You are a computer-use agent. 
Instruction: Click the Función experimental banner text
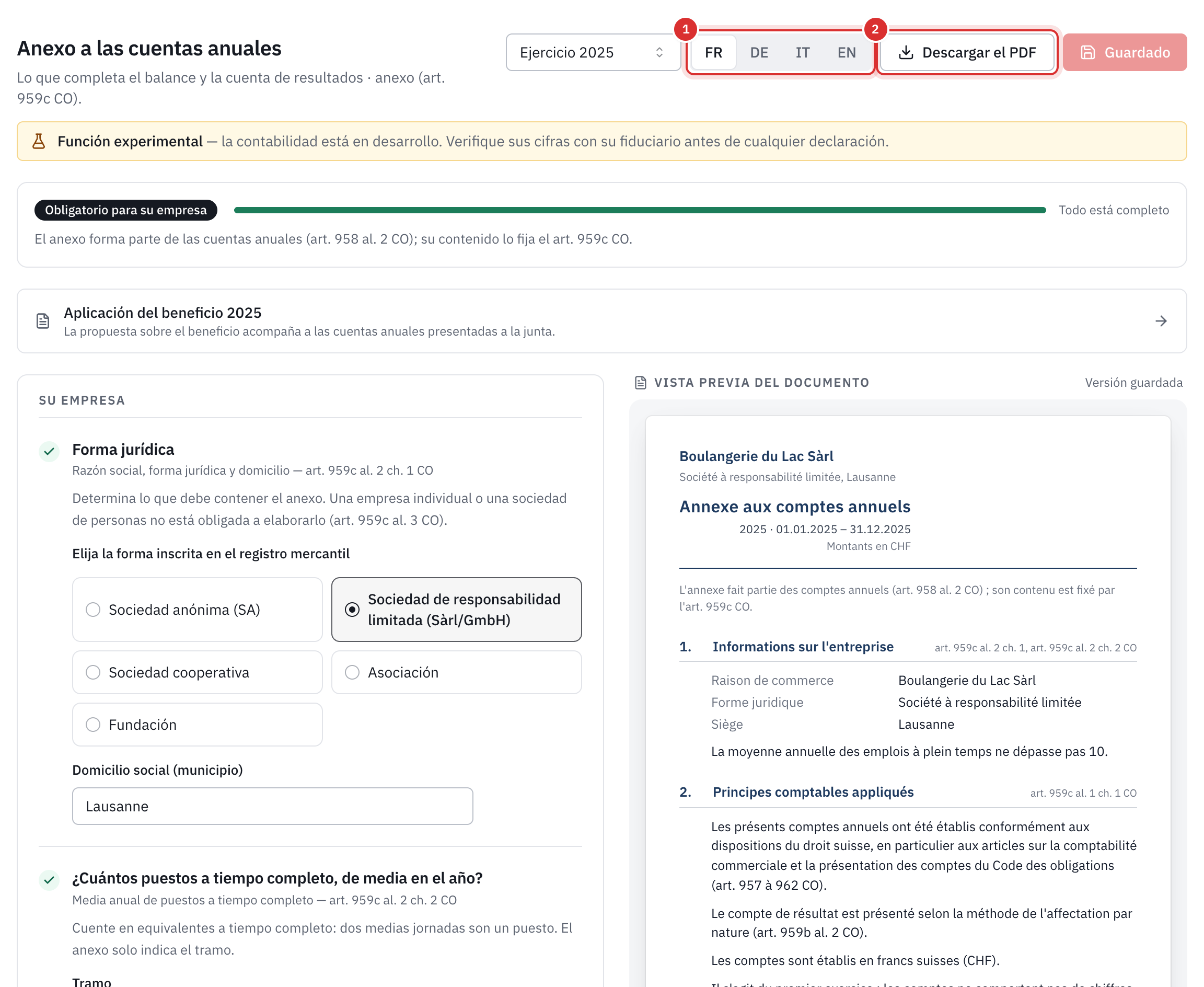[130, 142]
